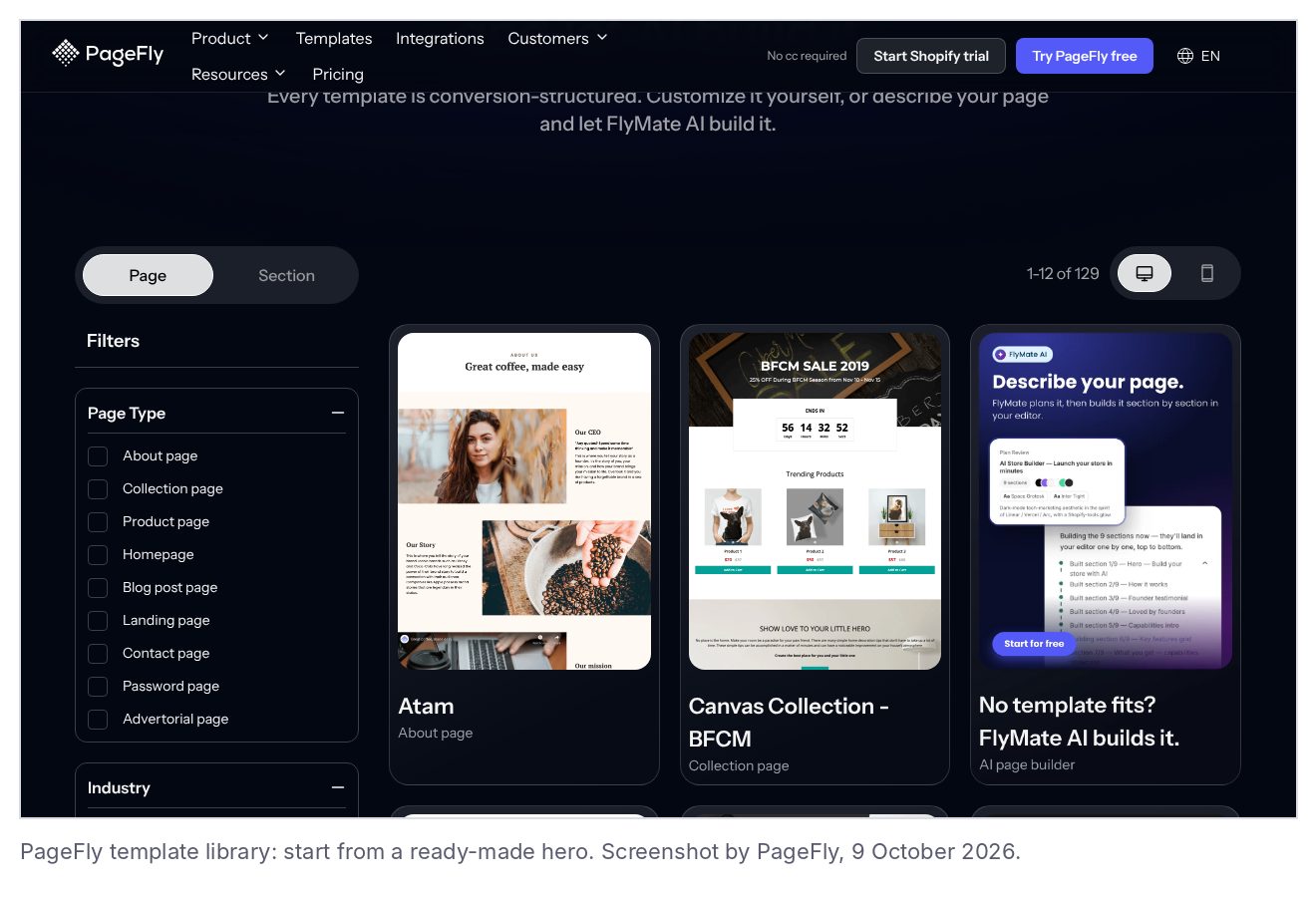The height and width of the screenshot is (897, 1316).
Task: Tick the Advertorial page checkbox
Action: tap(98, 720)
